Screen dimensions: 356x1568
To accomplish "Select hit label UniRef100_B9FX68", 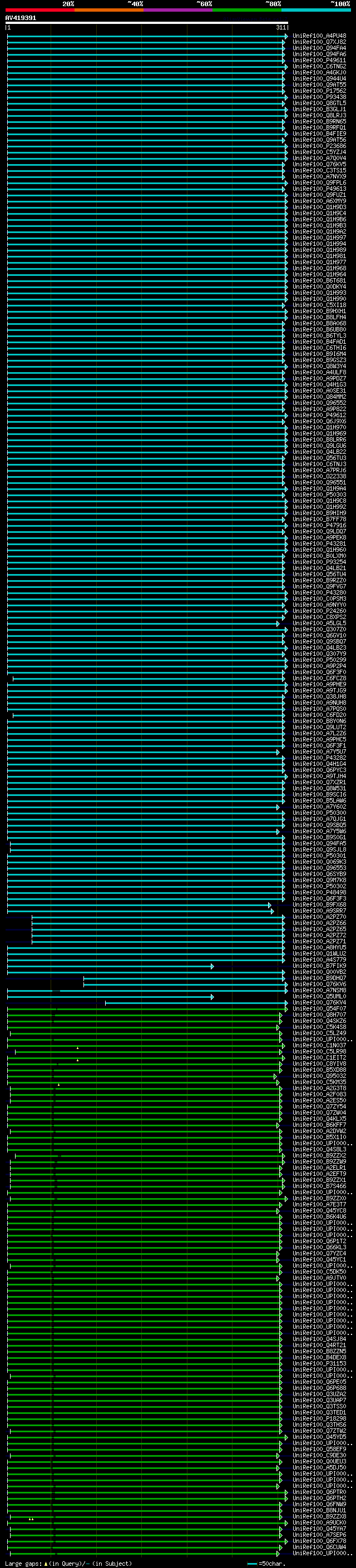I will [x=319, y=904].
